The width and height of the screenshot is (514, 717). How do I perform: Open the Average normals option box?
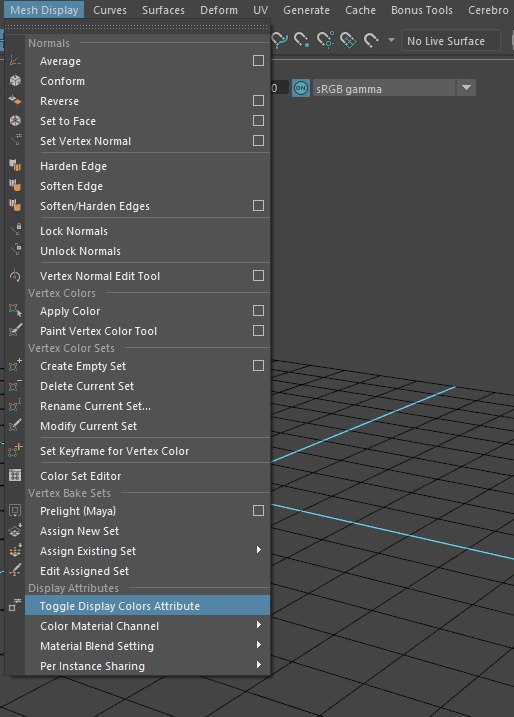(258, 60)
